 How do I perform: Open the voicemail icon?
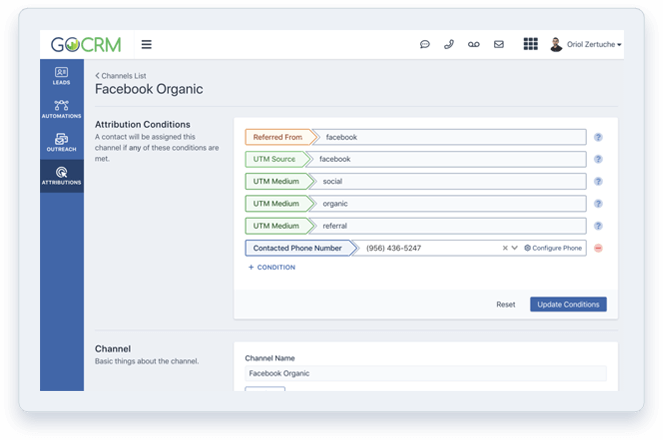tap(474, 44)
